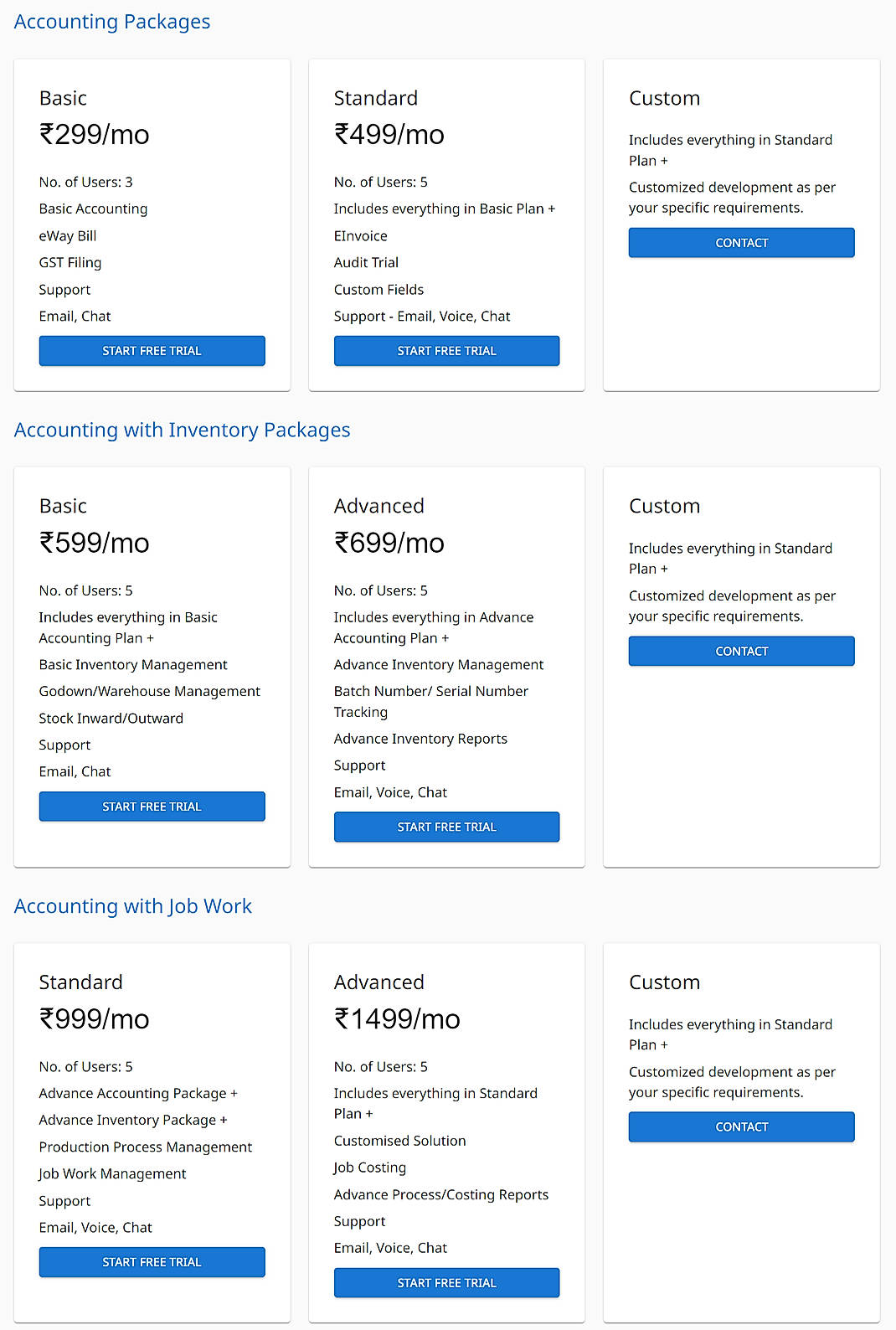Screen dimensions: 896x1330
Task: Contact about the Custom Job Work plan
Action: 740,1126
